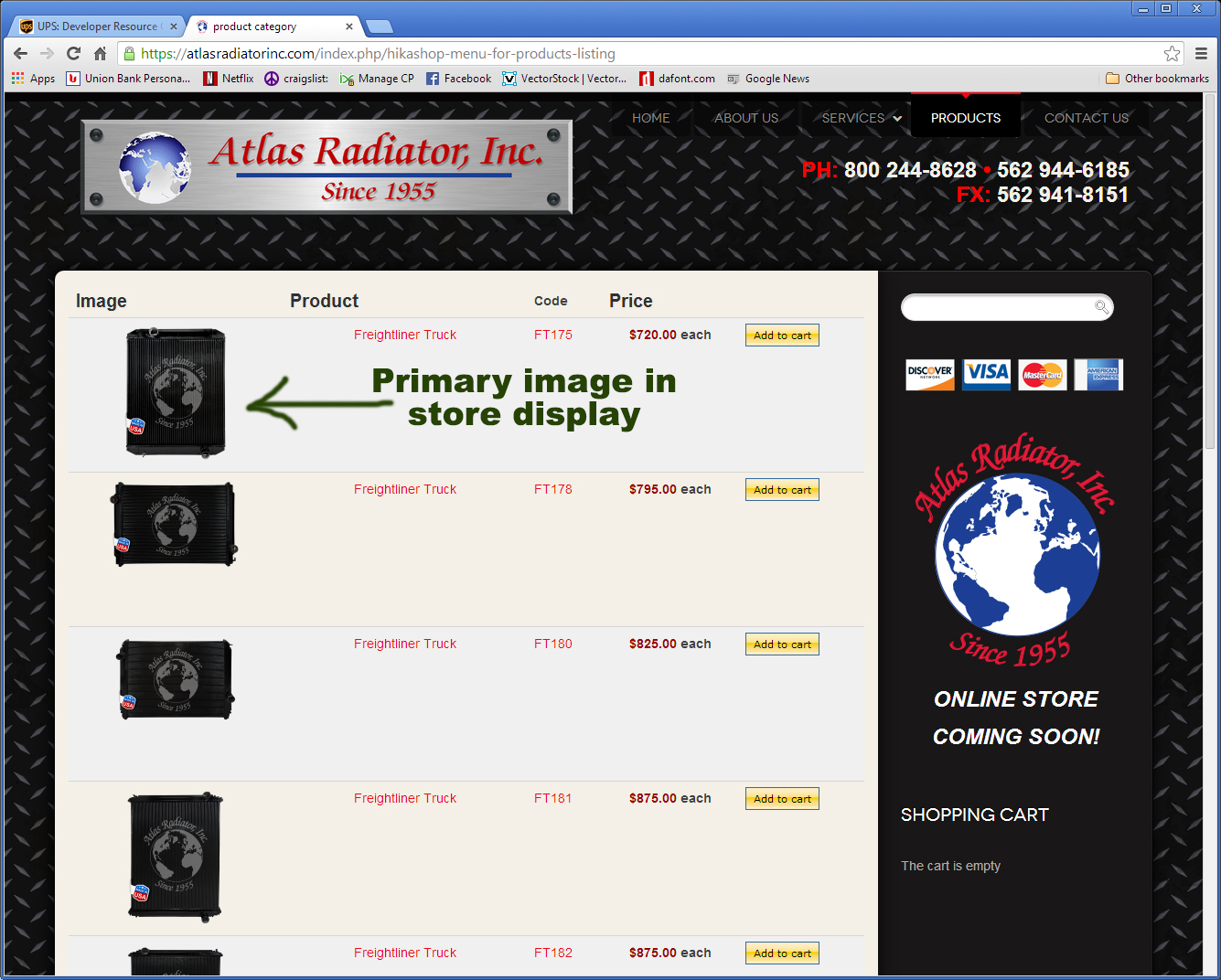
Task: Open the Netflix bookmark
Action: click(229, 79)
